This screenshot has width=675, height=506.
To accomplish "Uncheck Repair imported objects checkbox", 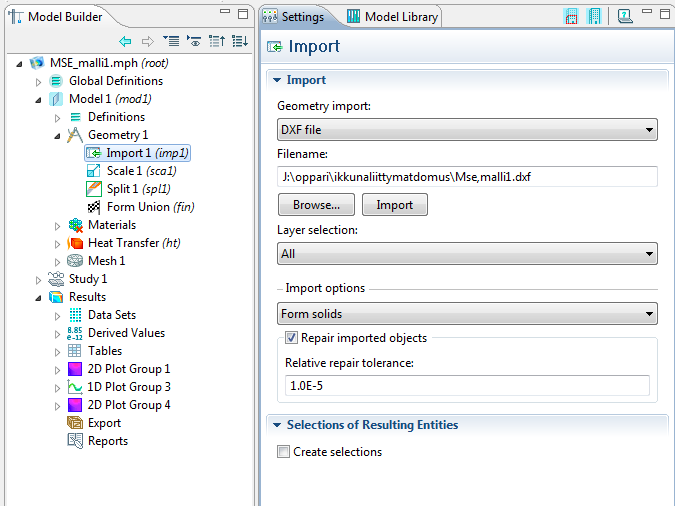I will (x=291, y=338).
